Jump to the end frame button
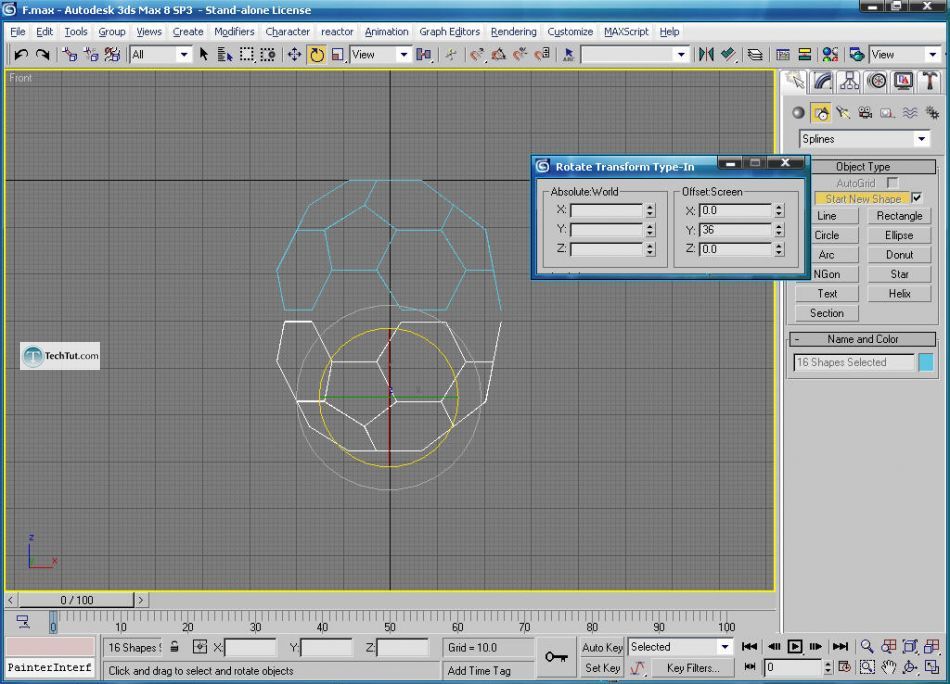The height and width of the screenshot is (684, 950). 840,646
